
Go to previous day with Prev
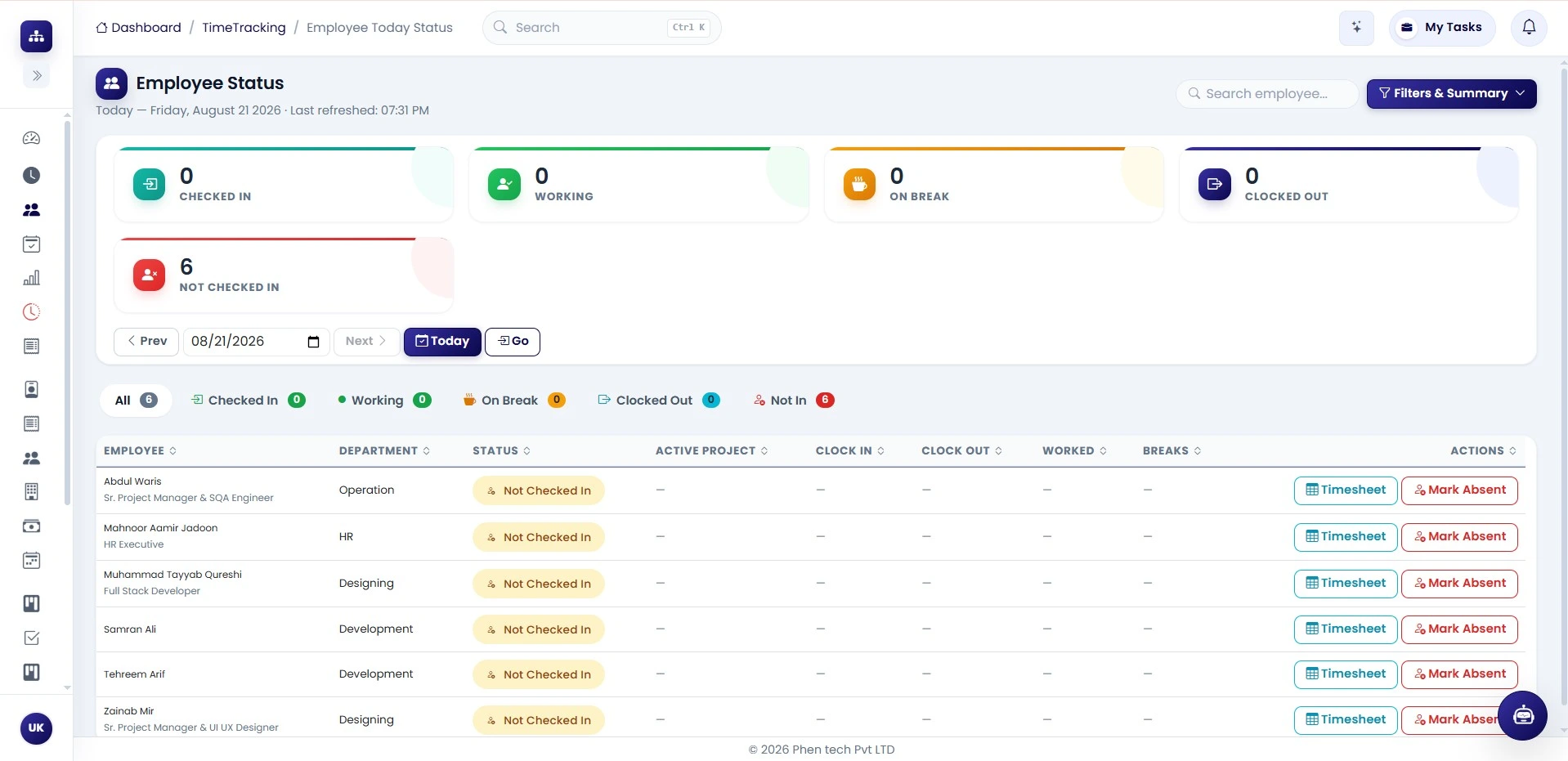click(x=146, y=342)
